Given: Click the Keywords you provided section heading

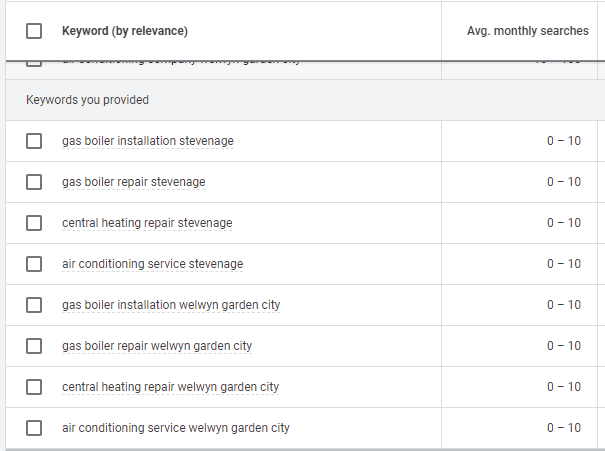Looking at the screenshot, I should pos(88,100).
